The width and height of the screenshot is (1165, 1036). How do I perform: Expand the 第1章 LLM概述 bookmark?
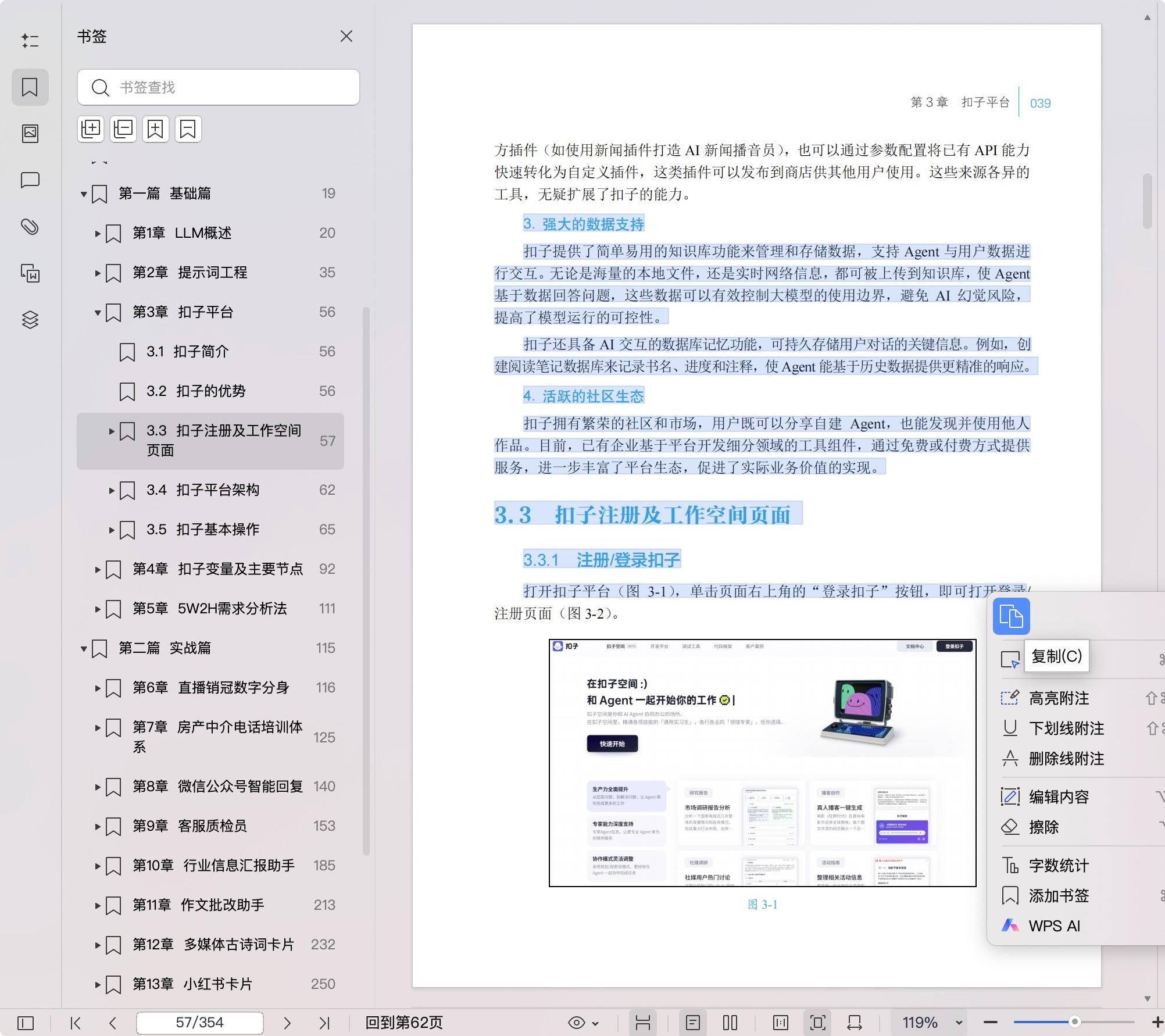coord(97,233)
